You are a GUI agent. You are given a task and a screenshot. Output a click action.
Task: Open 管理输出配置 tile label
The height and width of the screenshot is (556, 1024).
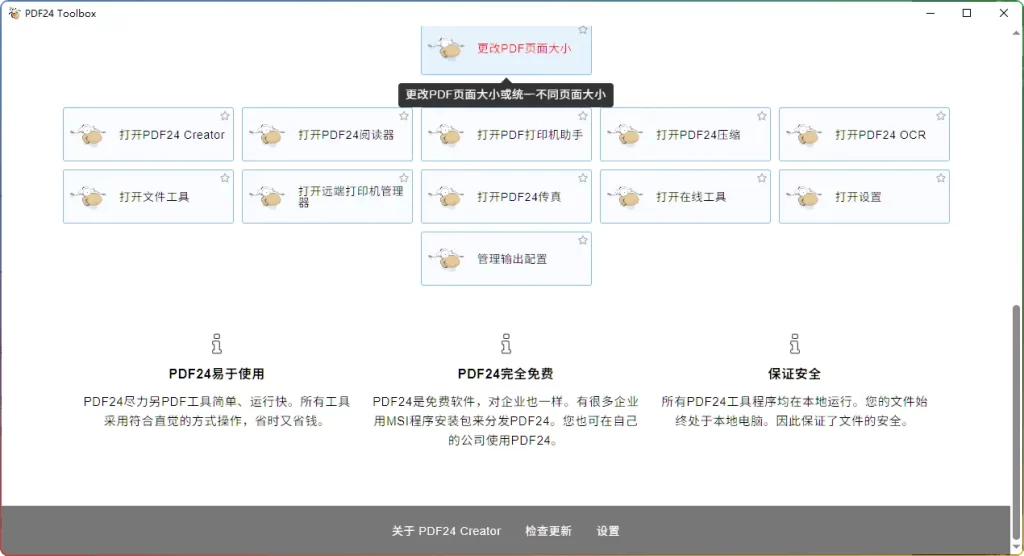click(512, 259)
